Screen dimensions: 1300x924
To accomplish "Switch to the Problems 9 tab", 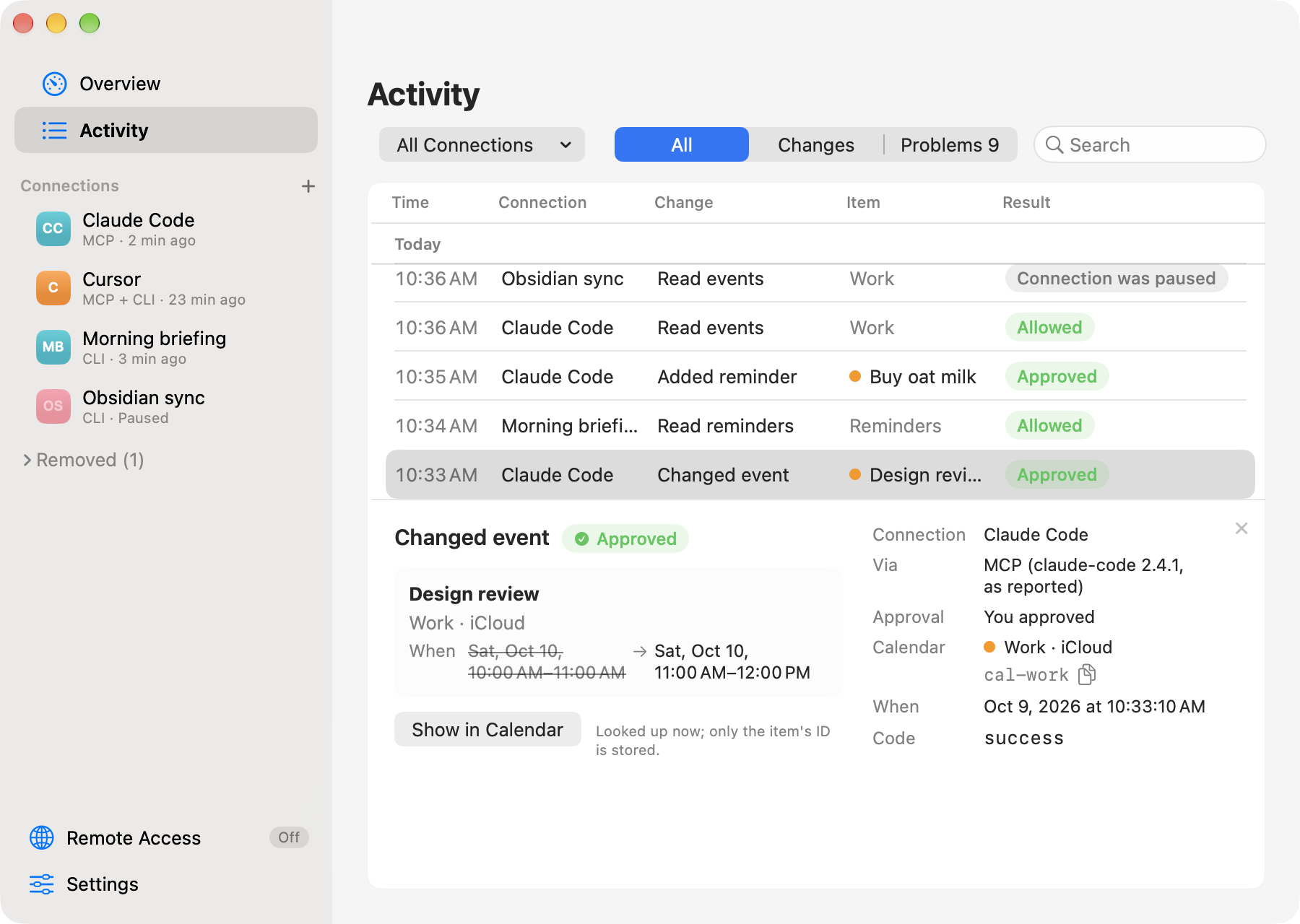I will [x=950, y=145].
